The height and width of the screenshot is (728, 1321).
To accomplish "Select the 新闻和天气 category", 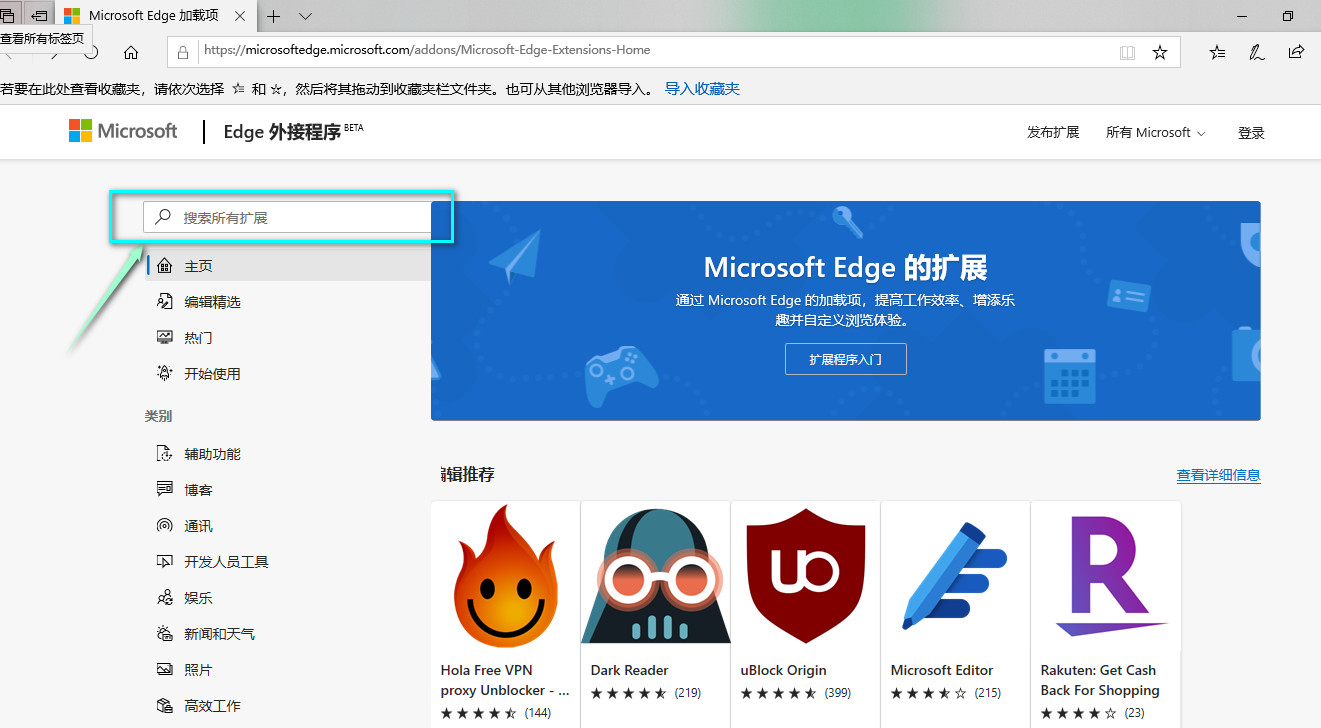I will pyautogui.click(x=219, y=634).
